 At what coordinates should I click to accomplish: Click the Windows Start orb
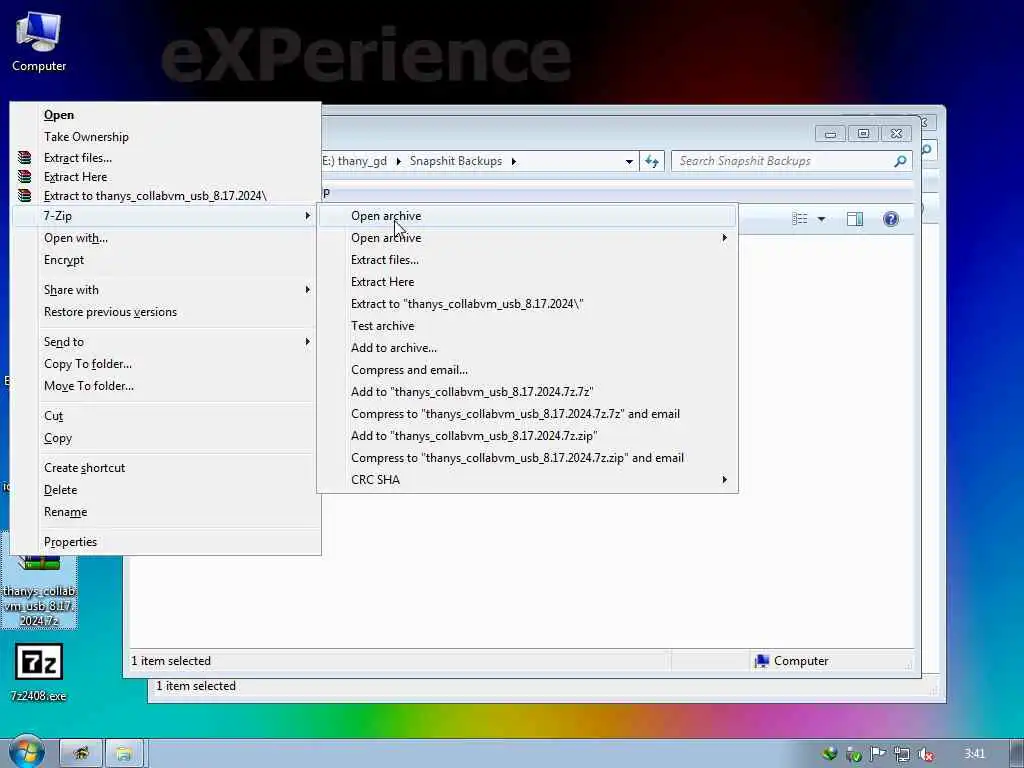click(27, 752)
